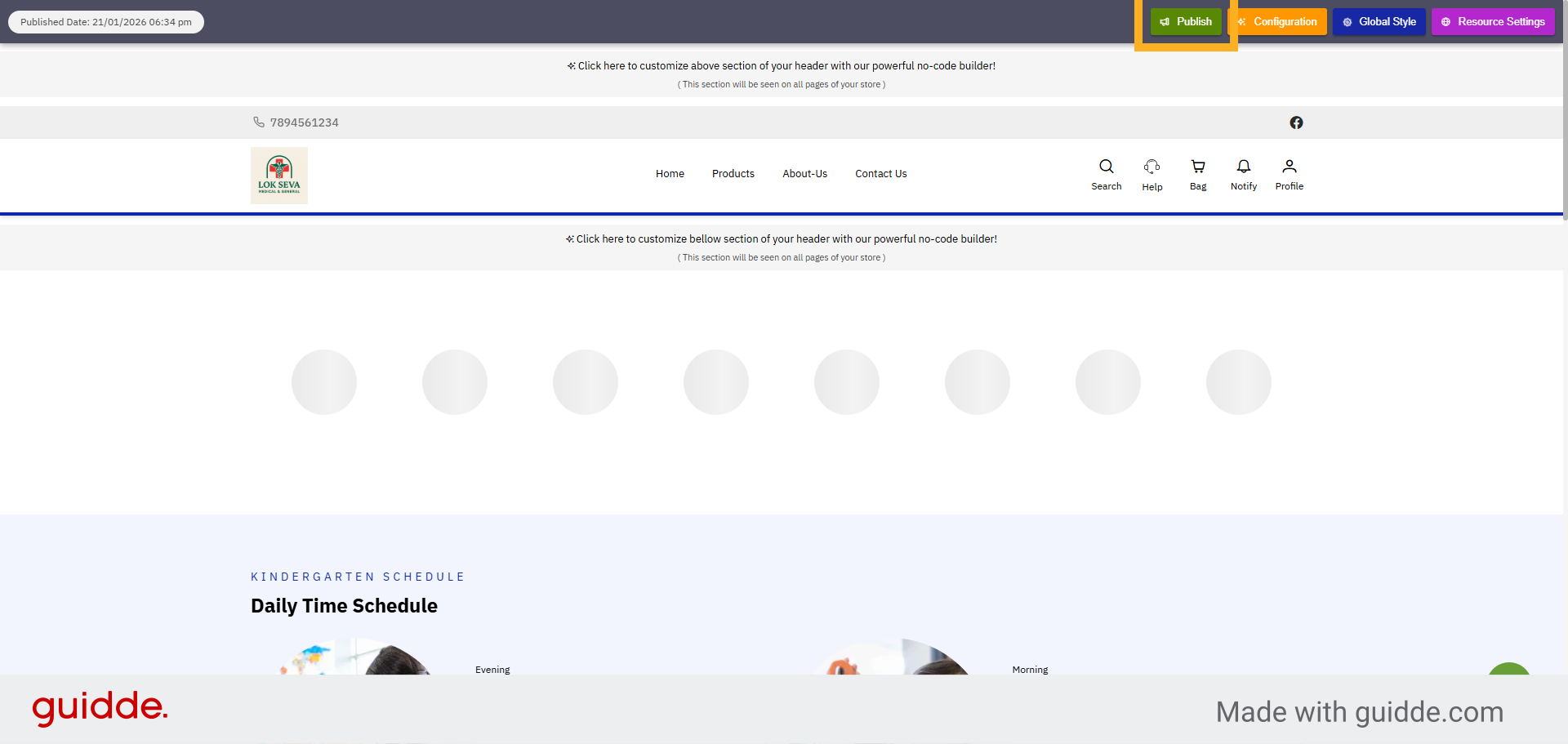Image resolution: width=1568 pixels, height=744 pixels.
Task: Select the About-Us navigation item
Action: click(804, 173)
